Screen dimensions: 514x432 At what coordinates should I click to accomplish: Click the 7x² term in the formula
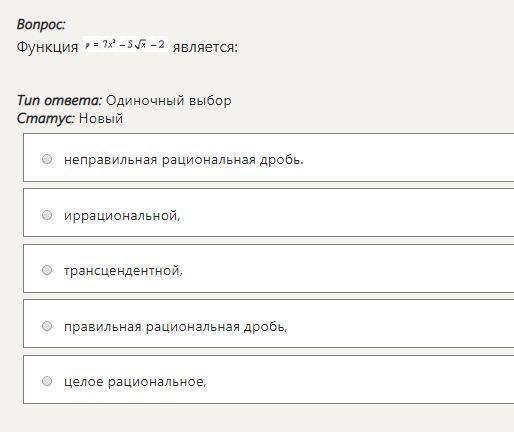(x=109, y=44)
